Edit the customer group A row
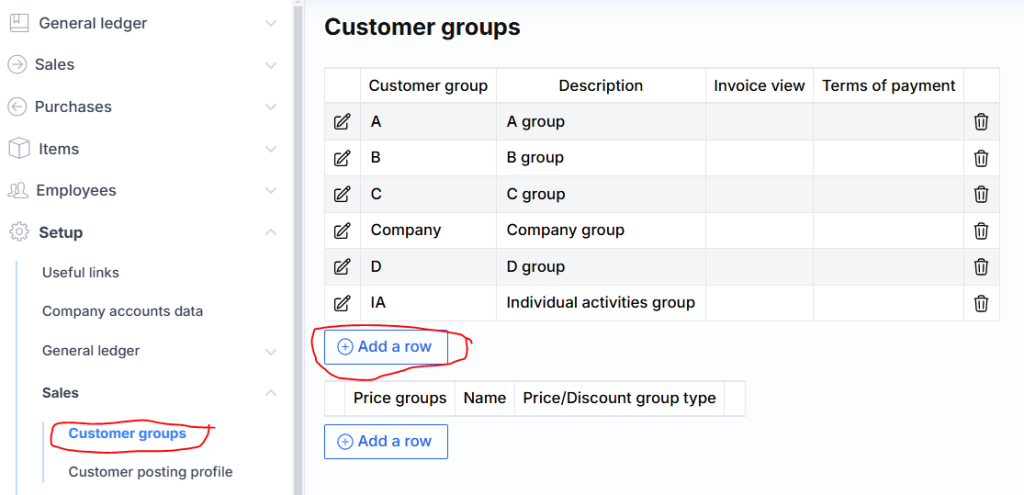Screen dimensions: 1024x495 [342, 122]
